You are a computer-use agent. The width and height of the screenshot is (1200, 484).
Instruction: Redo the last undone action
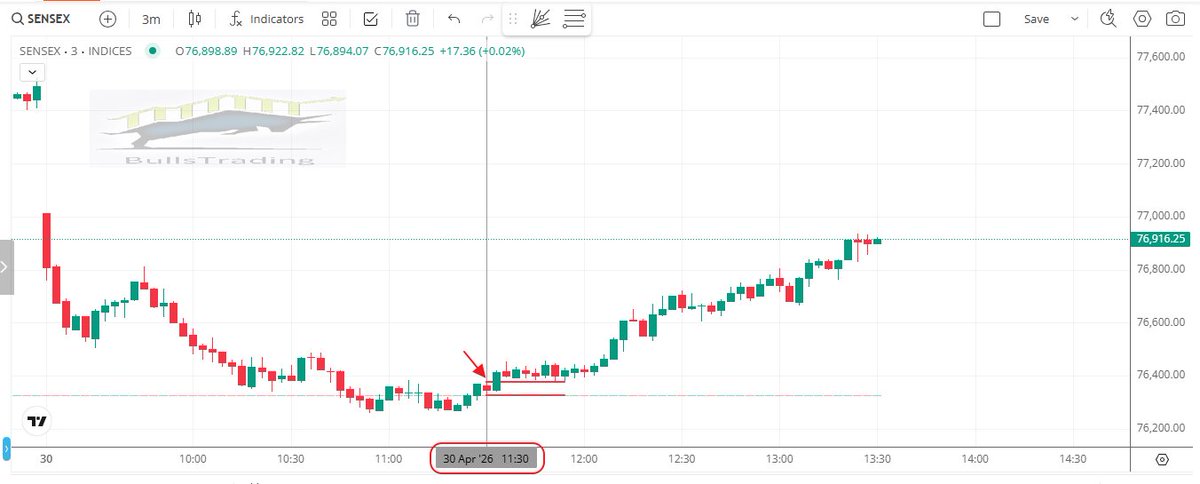coord(487,19)
